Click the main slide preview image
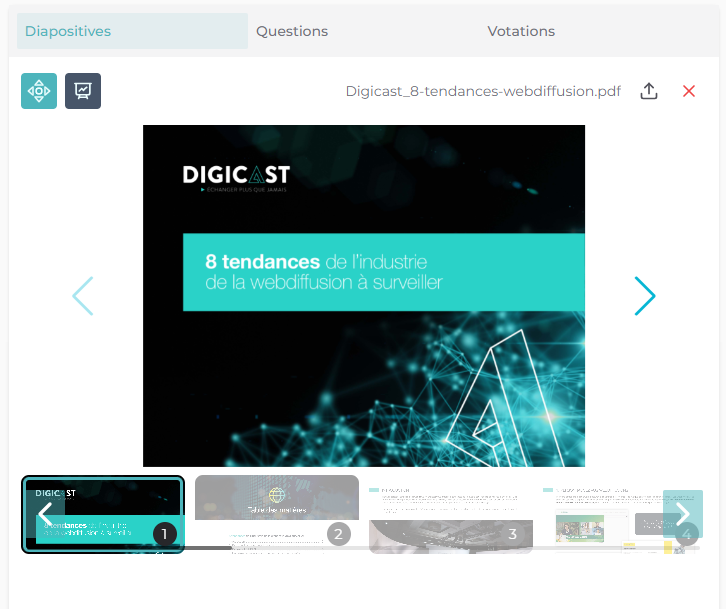This screenshot has width=726, height=609. tap(364, 296)
